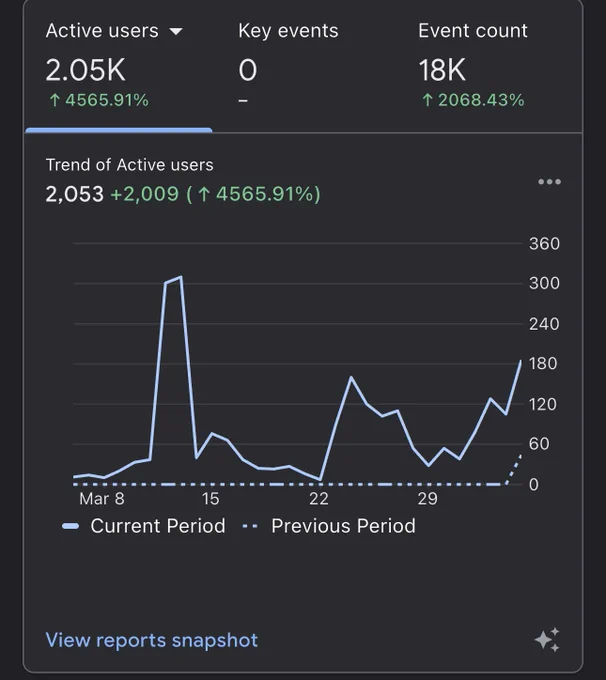
Task: Click the Mar 8 axis label
Action: (102, 499)
